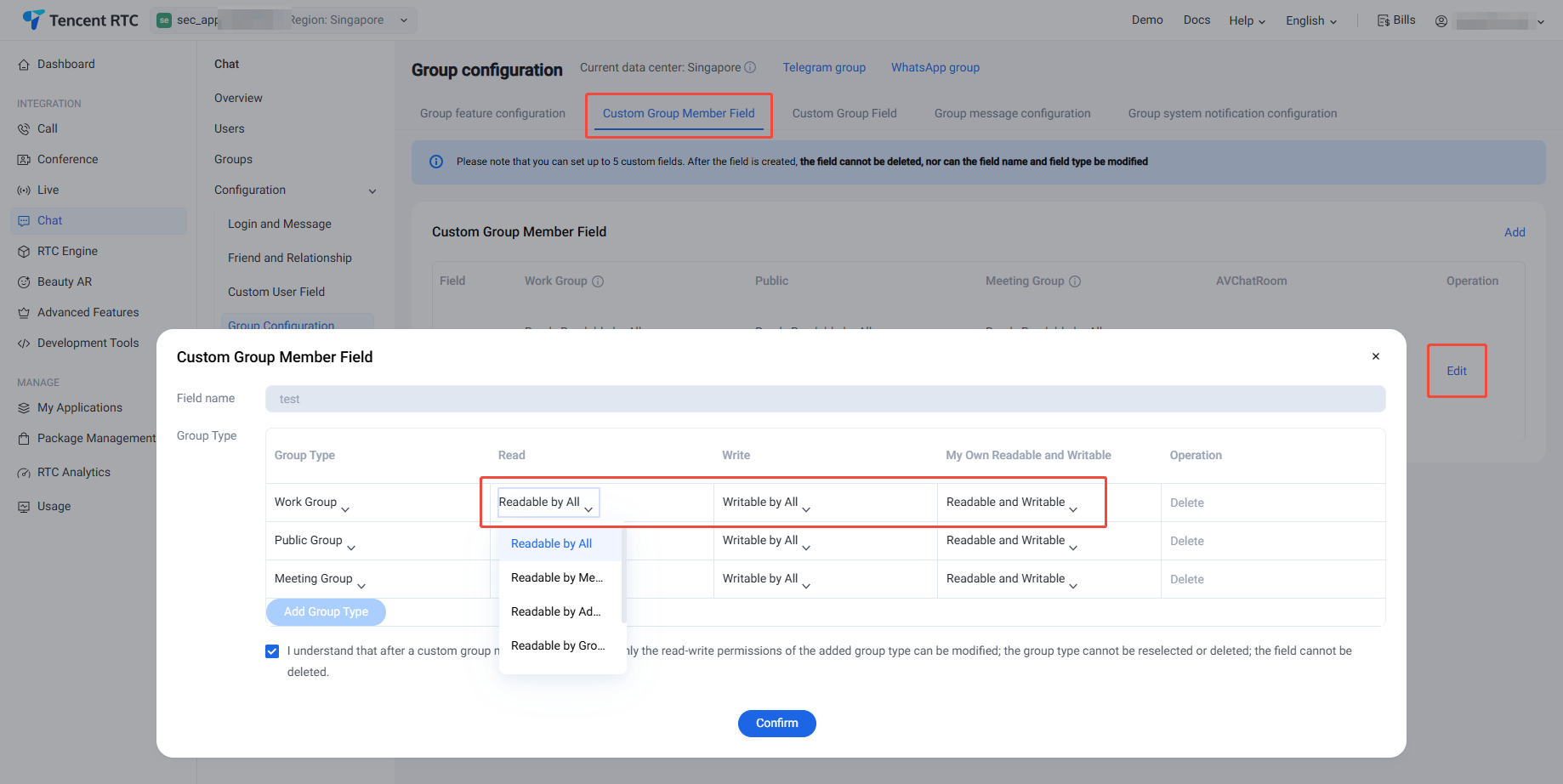
Task: Select Readable by All dropdown option
Action: click(551, 543)
